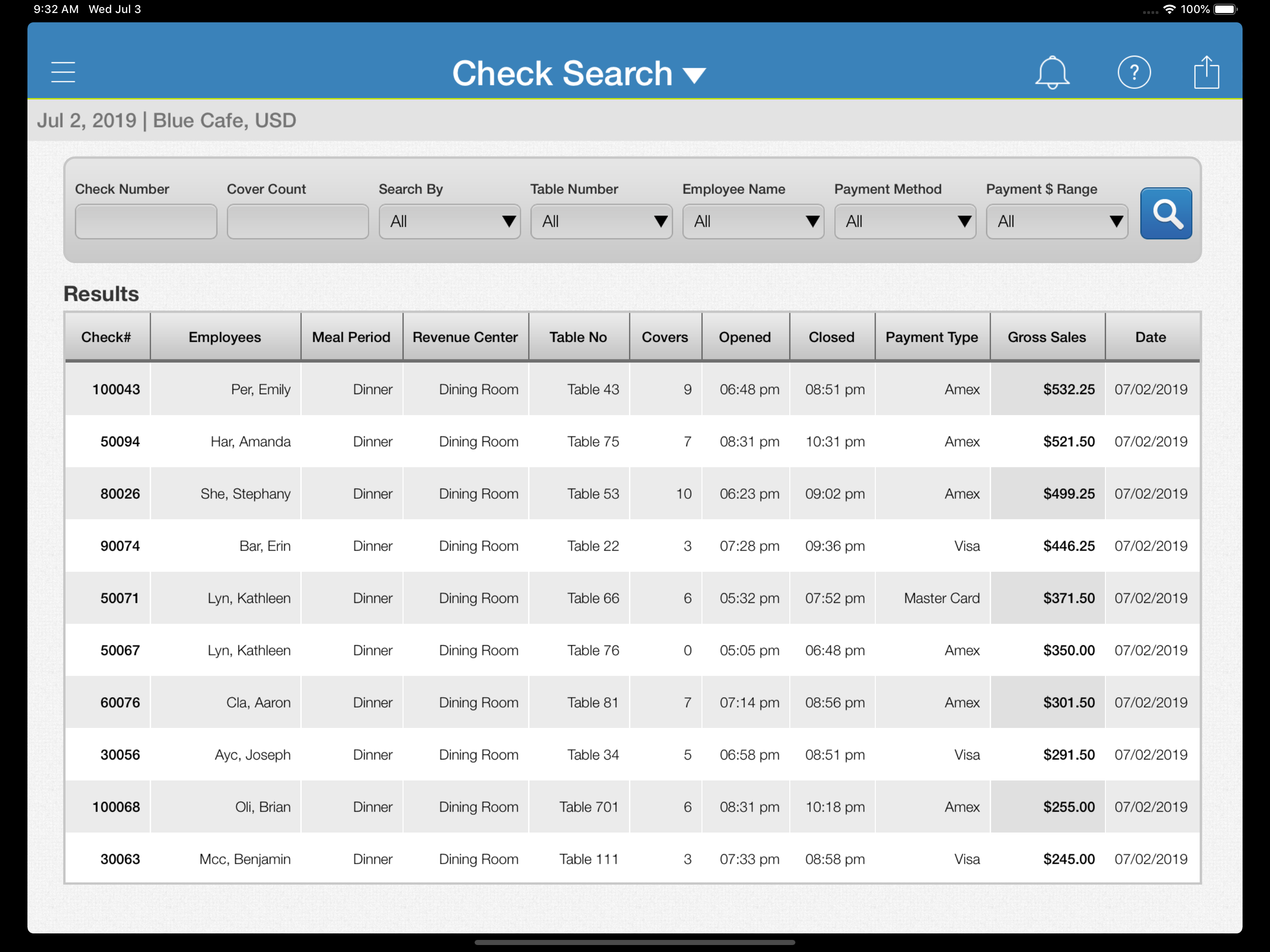Sort by the Check# column header

(x=107, y=337)
